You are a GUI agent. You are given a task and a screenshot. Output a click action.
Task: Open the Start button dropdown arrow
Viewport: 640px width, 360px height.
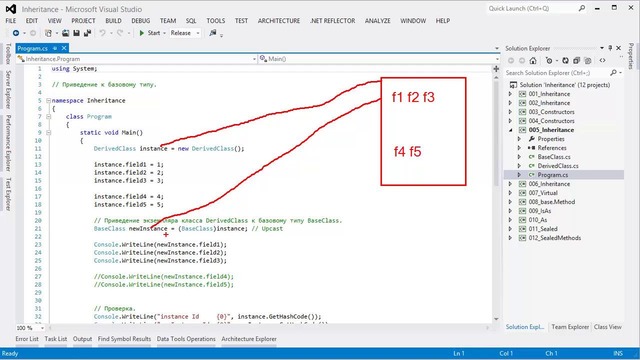pos(164,33)
